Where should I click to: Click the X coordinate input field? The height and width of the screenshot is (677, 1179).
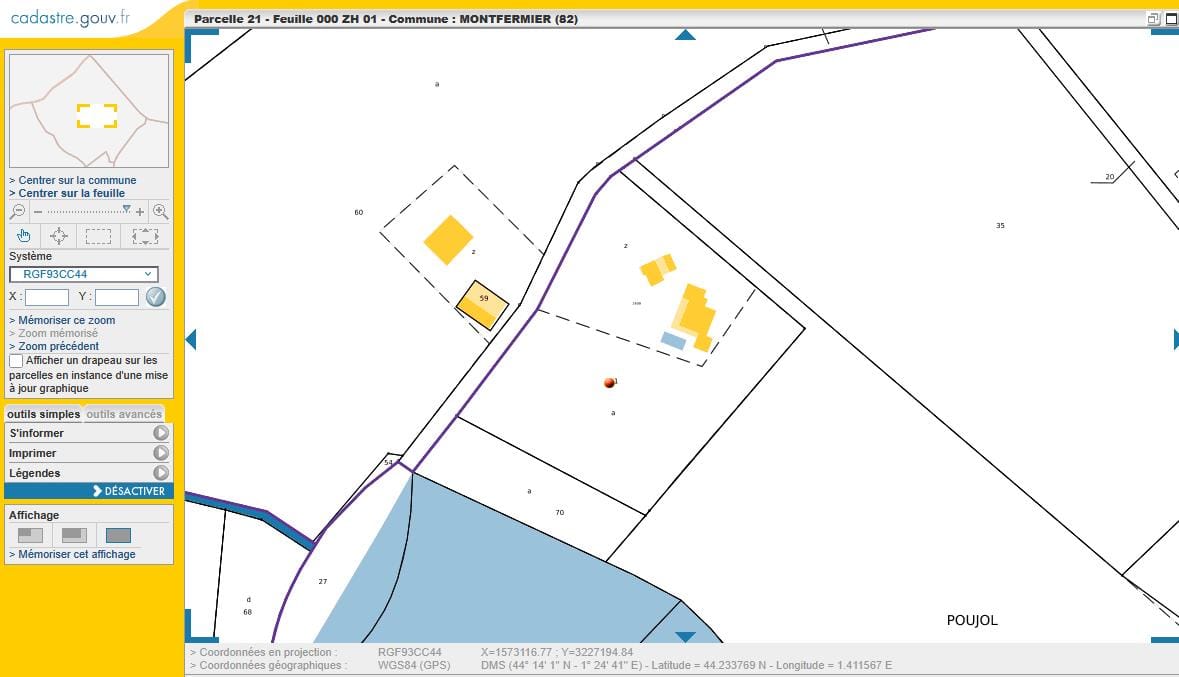[47, 297]
